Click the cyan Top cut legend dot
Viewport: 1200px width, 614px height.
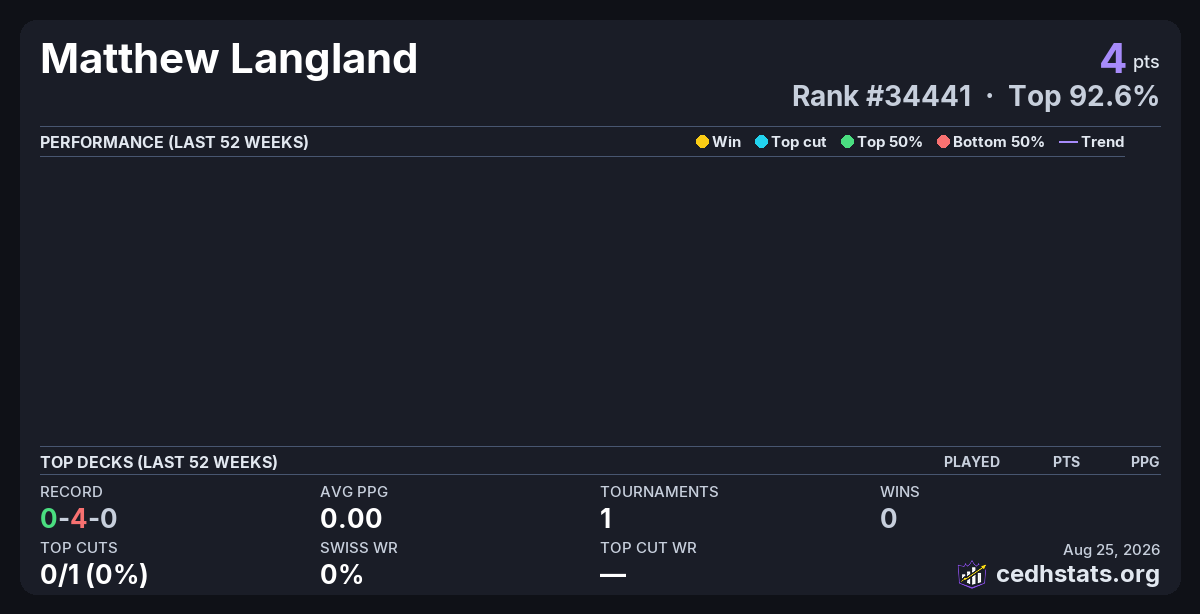click(x=761, y=142)
